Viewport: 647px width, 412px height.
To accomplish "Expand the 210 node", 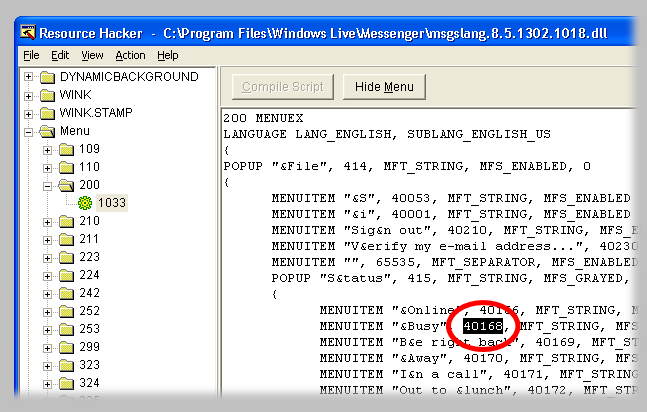I will 47,223.
